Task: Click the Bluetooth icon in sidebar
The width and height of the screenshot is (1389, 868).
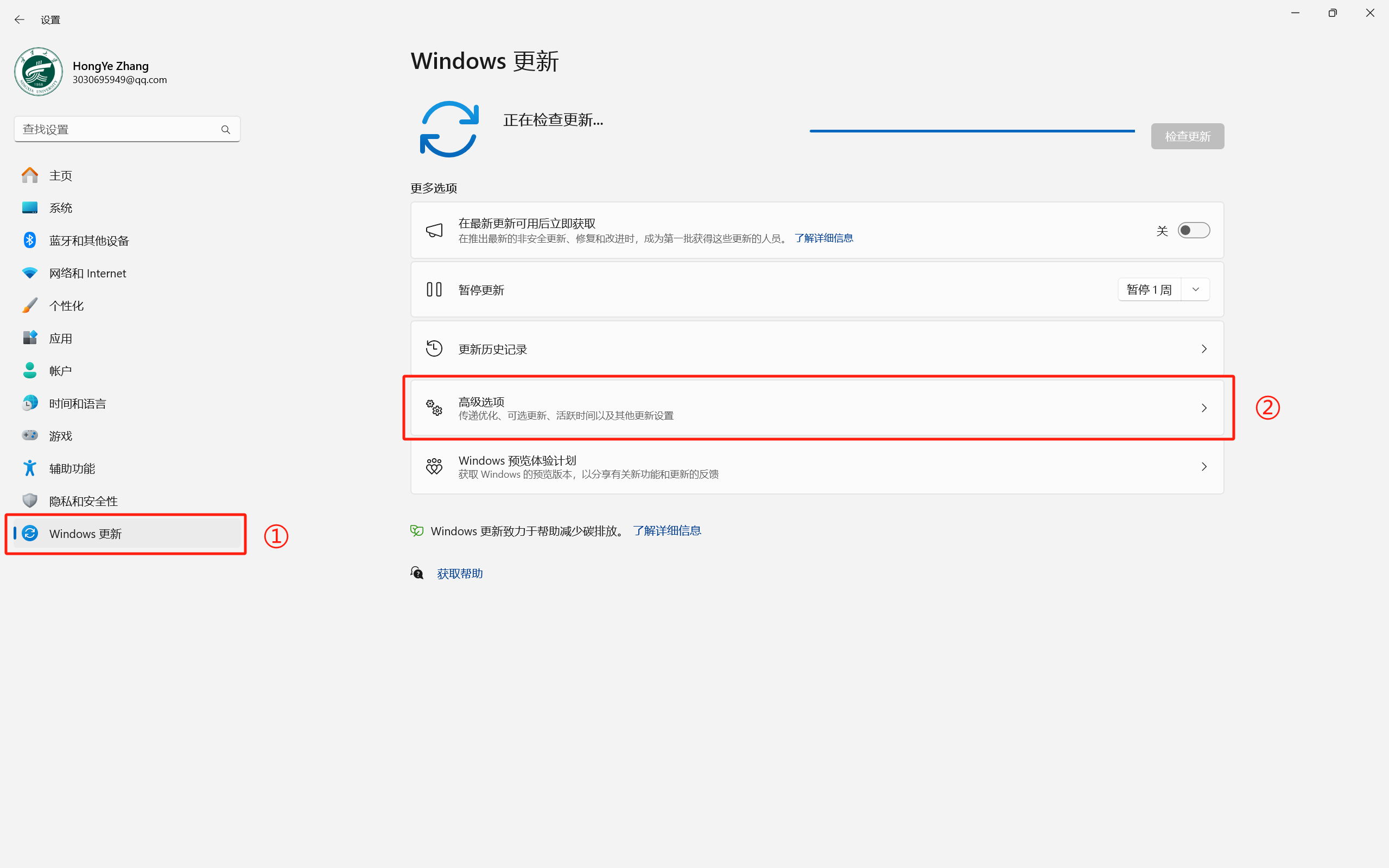Action: (30, 240)
